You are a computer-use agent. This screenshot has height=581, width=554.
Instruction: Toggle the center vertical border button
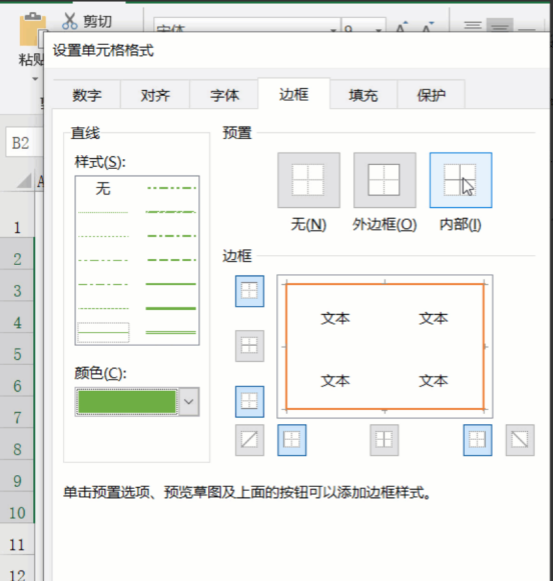384,440
